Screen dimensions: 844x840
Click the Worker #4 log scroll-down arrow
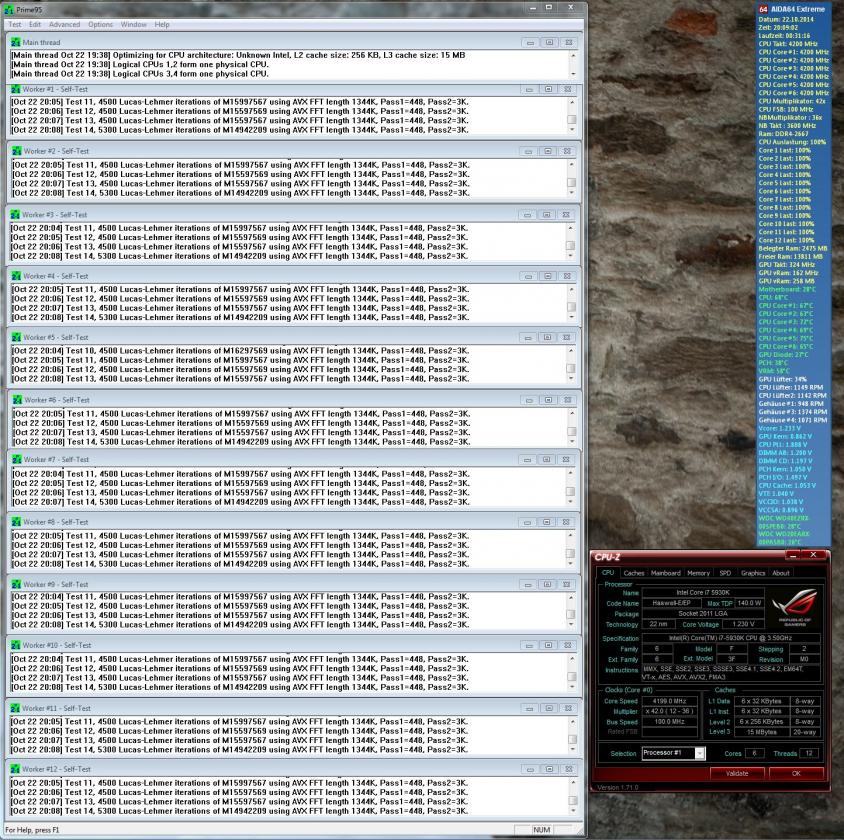[572, 317]
